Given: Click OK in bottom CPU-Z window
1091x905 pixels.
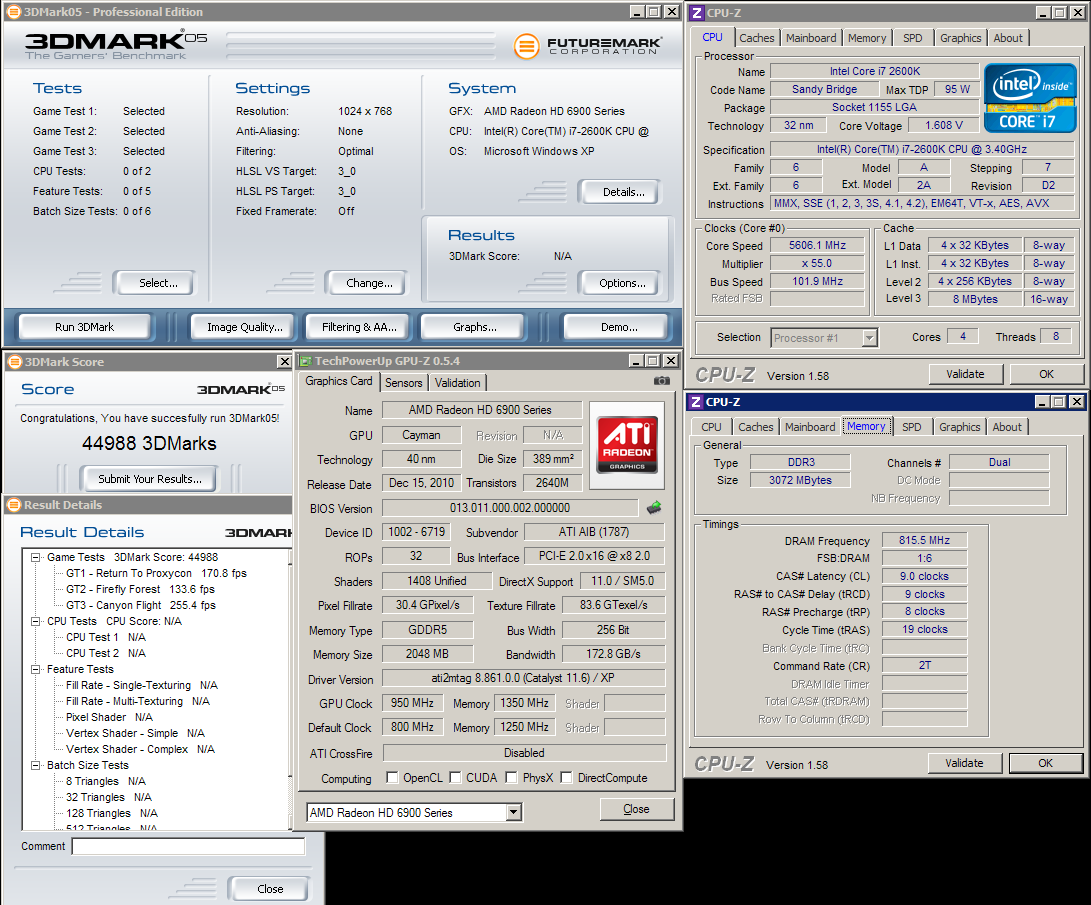Looking at the screenshot, I should (1045, 763).
